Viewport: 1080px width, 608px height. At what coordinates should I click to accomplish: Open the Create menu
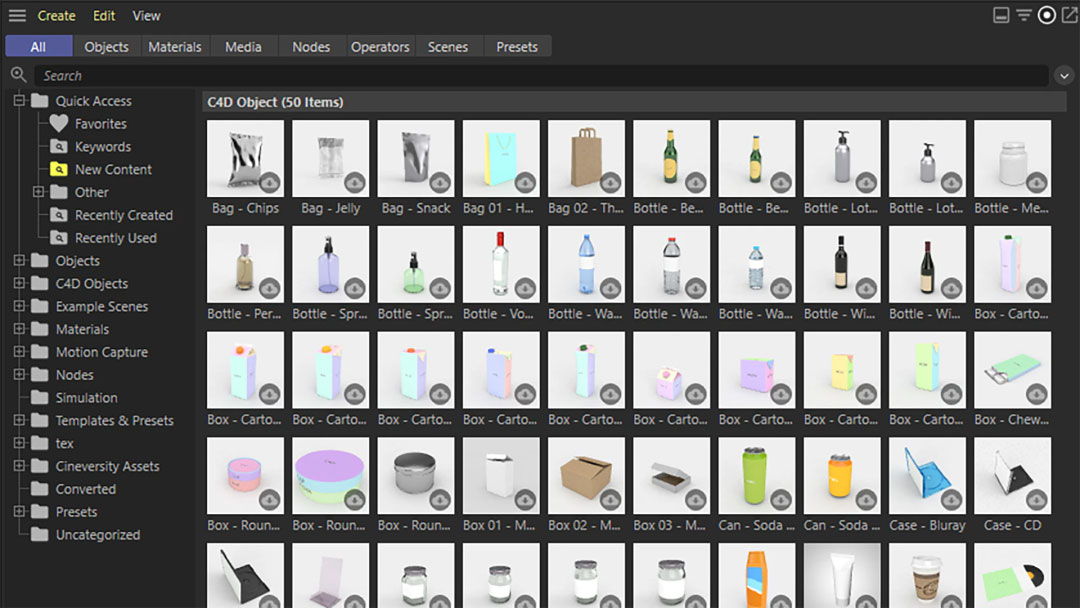pos(57,15)
